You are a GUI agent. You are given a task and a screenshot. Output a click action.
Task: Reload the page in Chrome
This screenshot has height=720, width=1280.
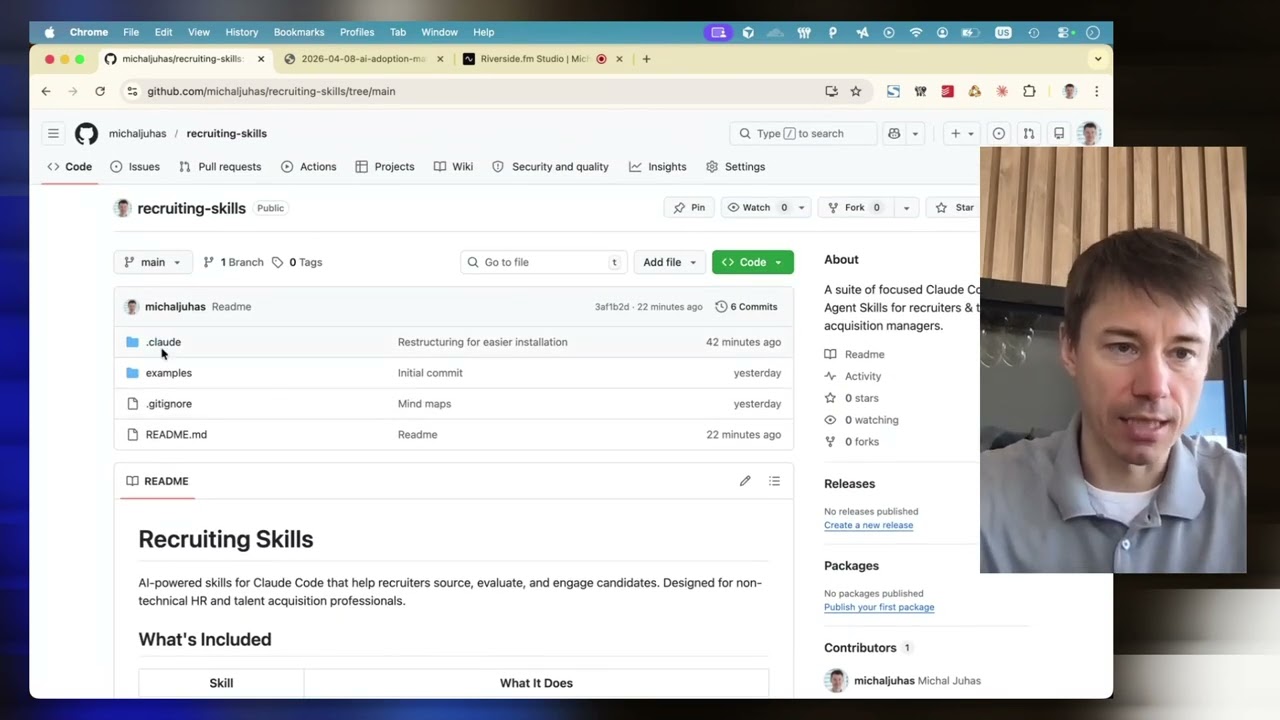click(x=100, y=91)
